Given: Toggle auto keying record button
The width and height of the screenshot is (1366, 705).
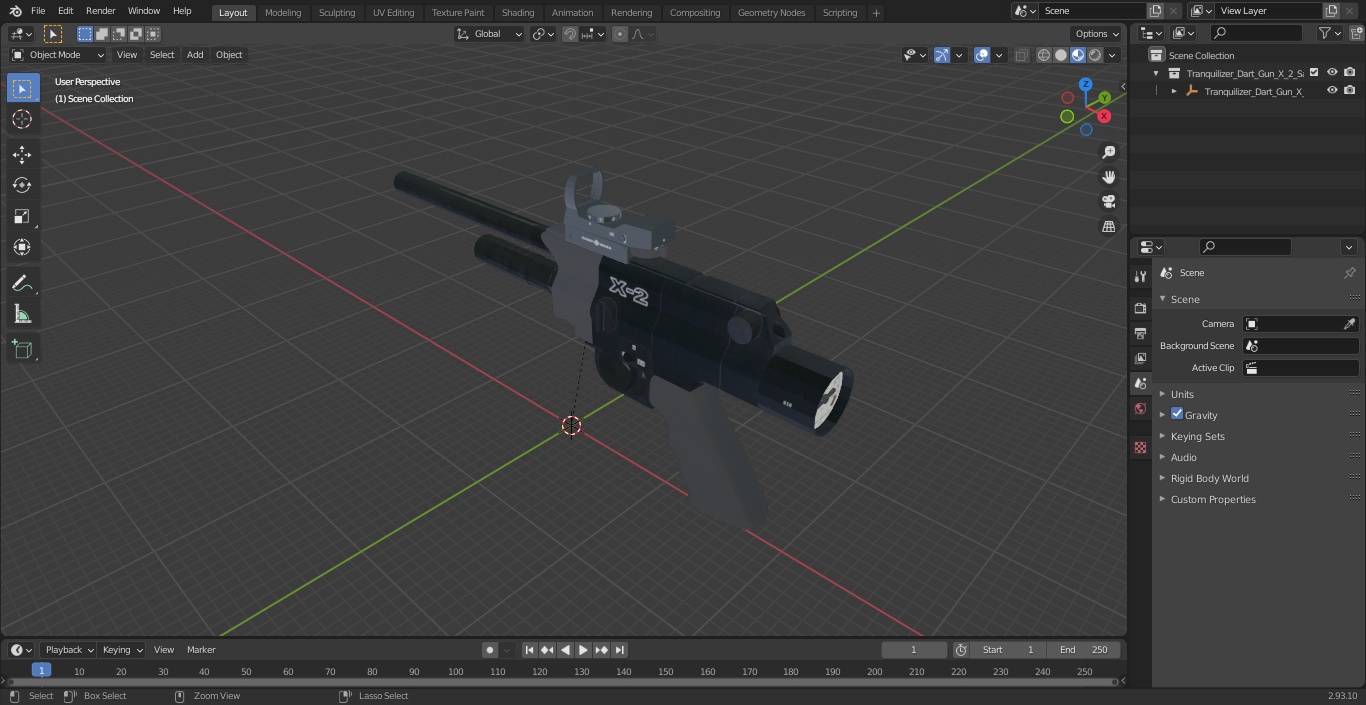Looking at the screenshot, I should (x=490, y=650).
